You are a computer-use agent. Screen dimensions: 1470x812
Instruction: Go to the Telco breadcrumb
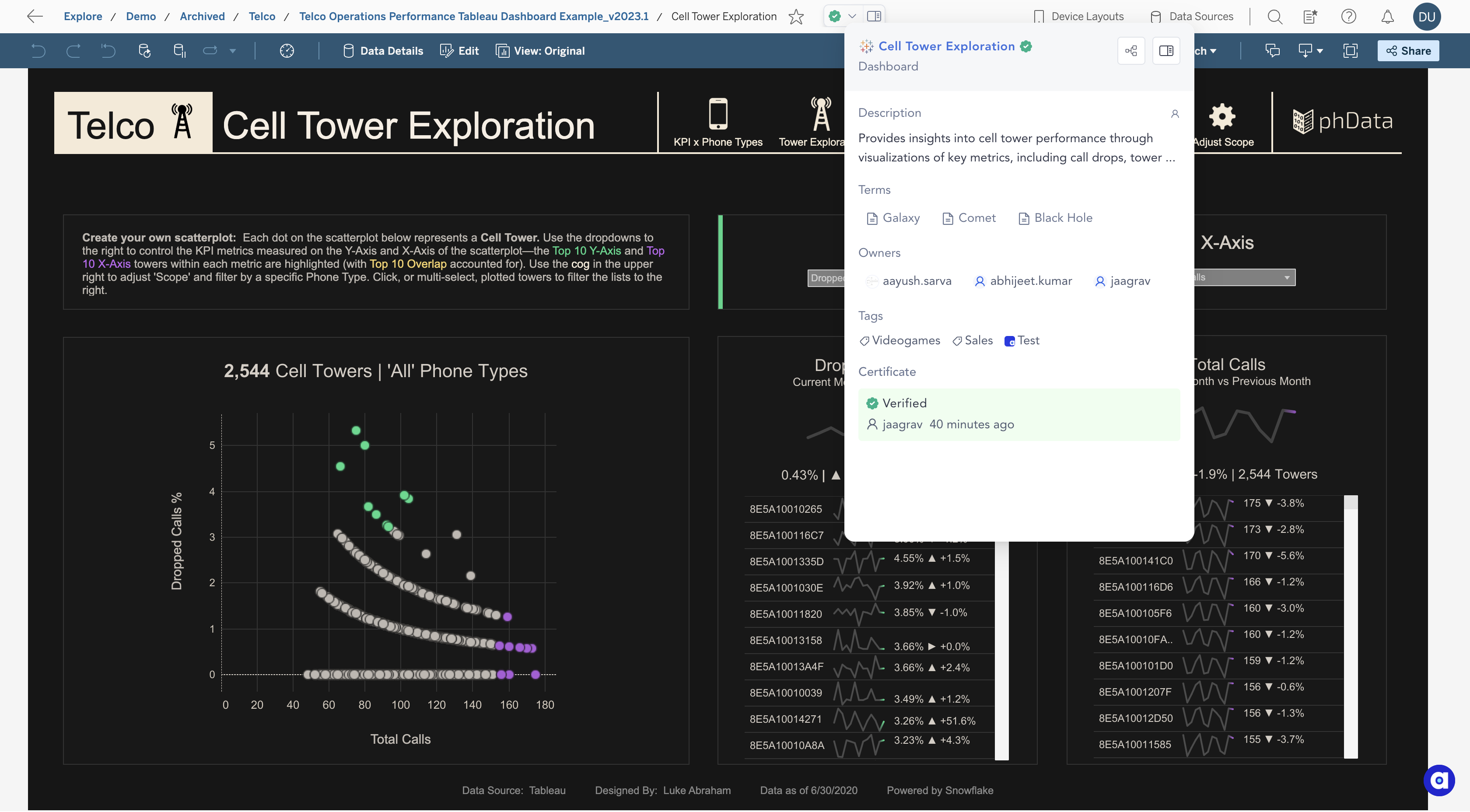(261, 17)
